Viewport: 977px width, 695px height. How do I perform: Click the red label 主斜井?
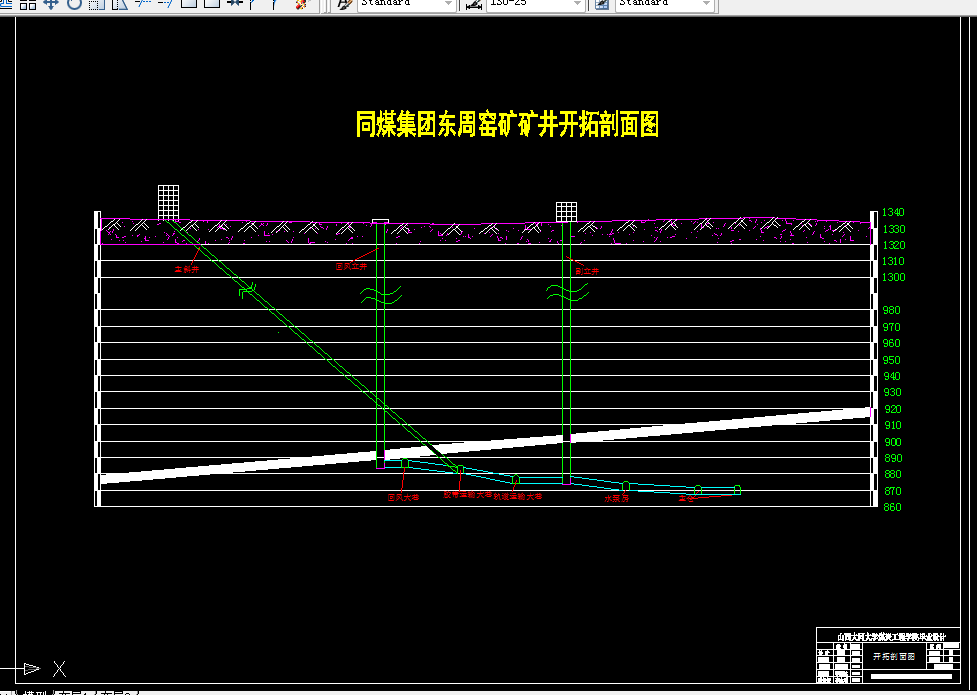[187, 269]
